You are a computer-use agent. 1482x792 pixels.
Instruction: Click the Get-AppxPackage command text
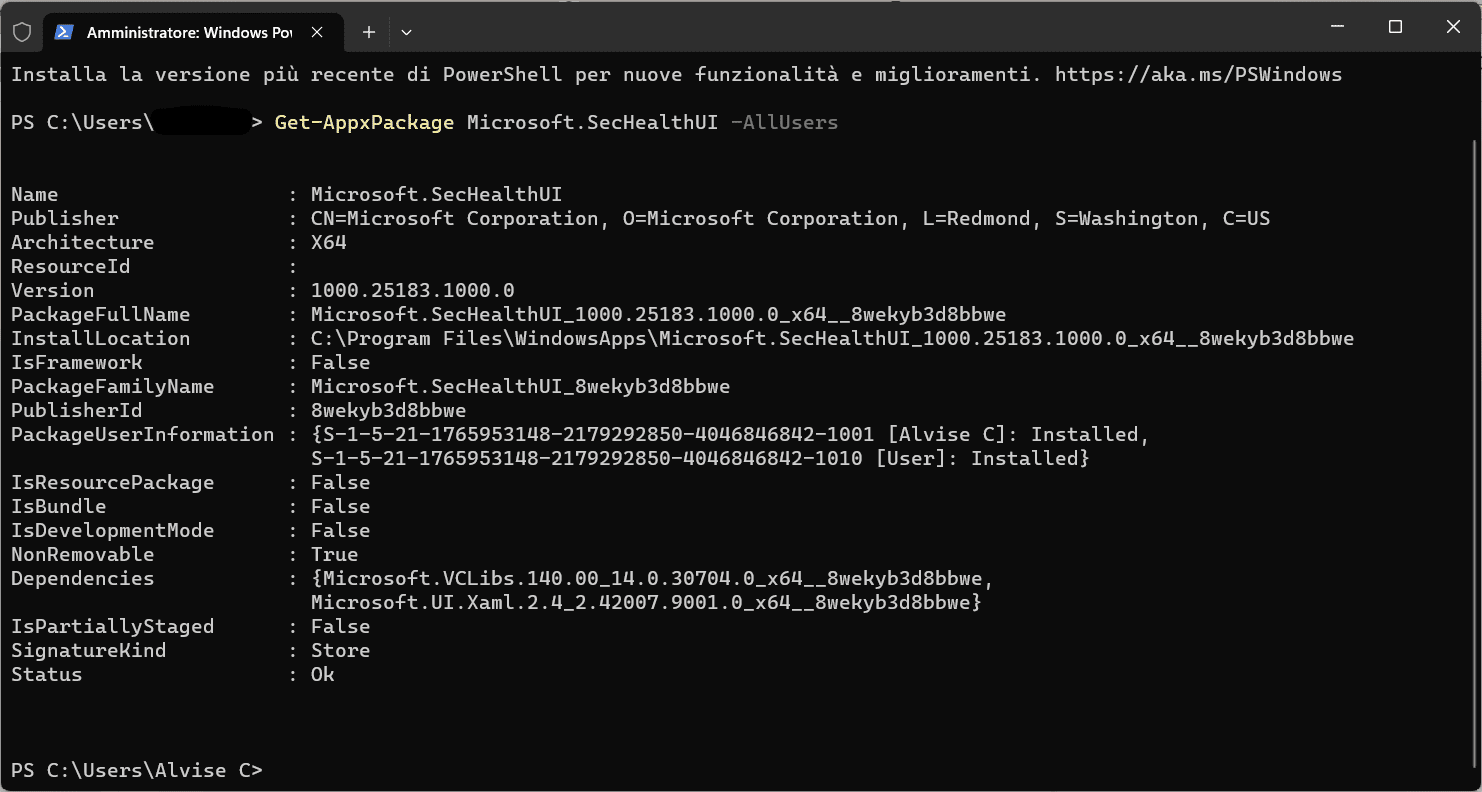pos(364,123)
